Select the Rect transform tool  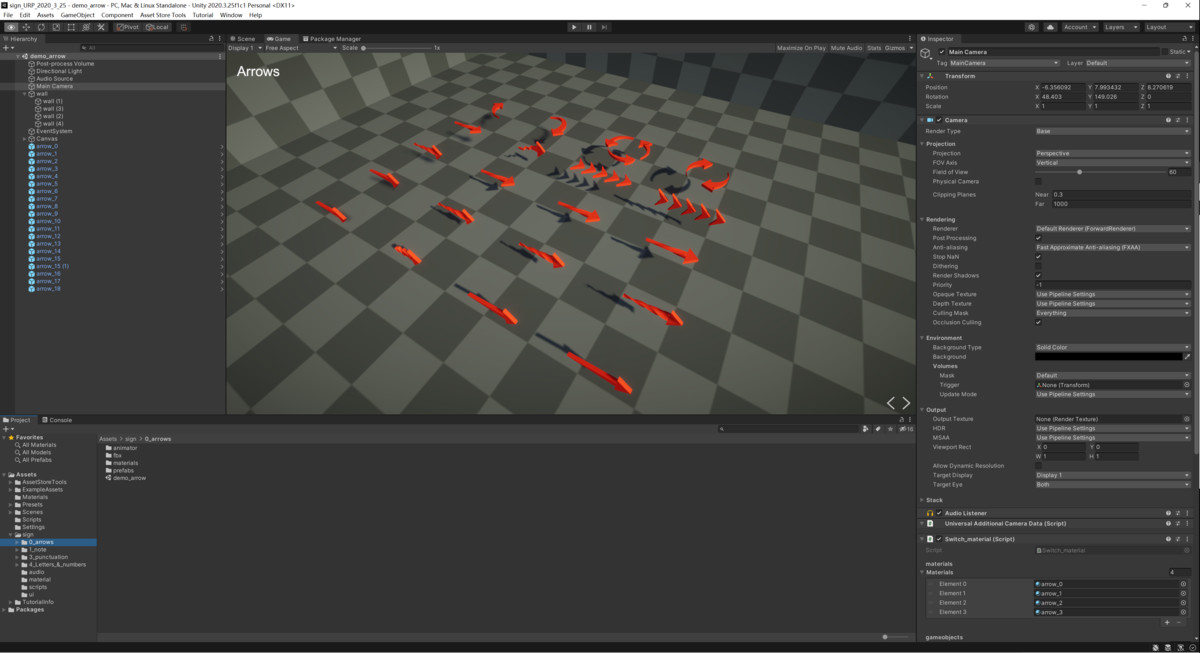[x=71, y=27]
